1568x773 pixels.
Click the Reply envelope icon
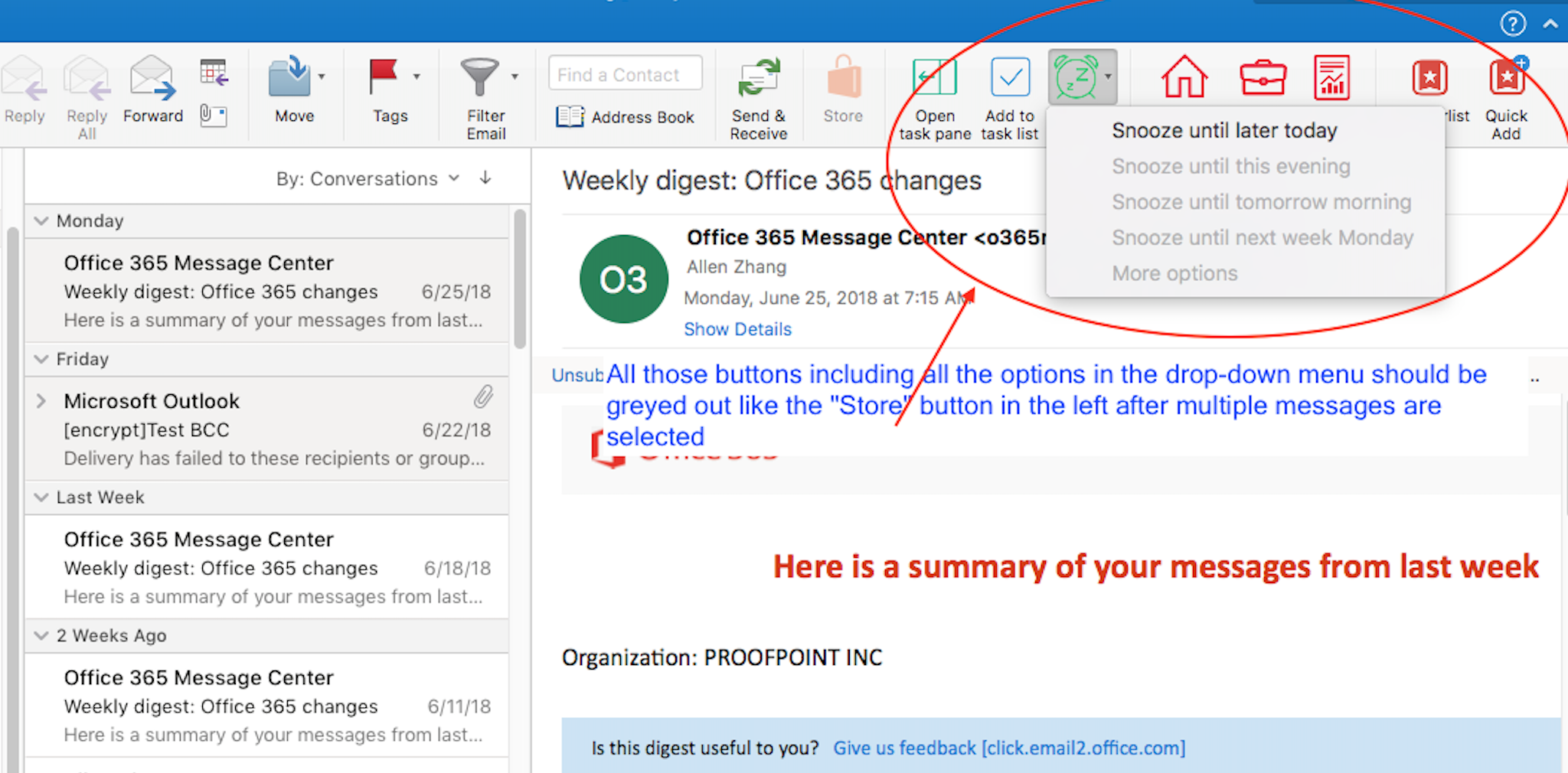pyautogui.click(x=24, y=78)
